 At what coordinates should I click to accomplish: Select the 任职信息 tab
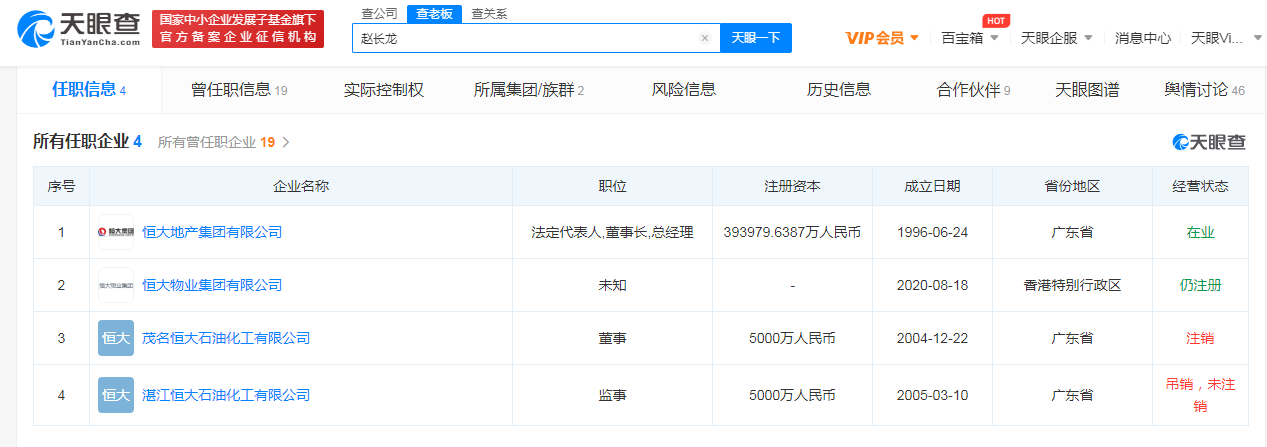tap(89, 89)
